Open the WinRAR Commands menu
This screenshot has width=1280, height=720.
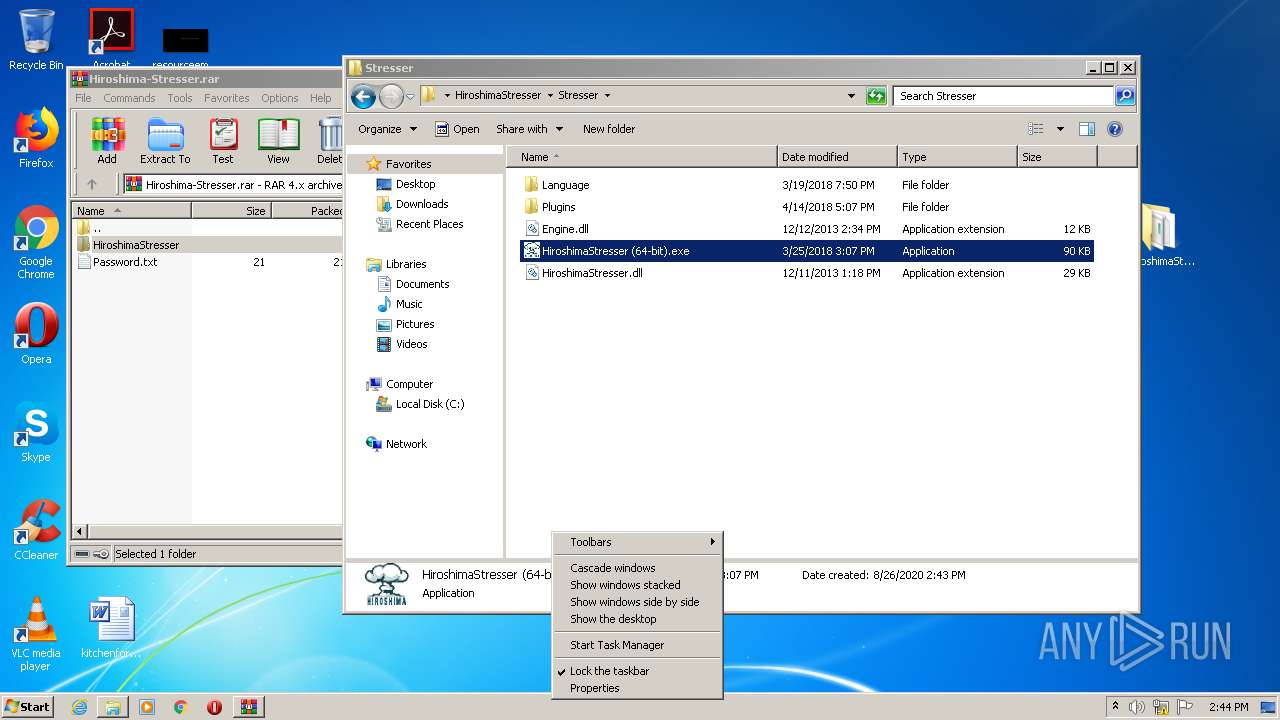coord(129,98)
